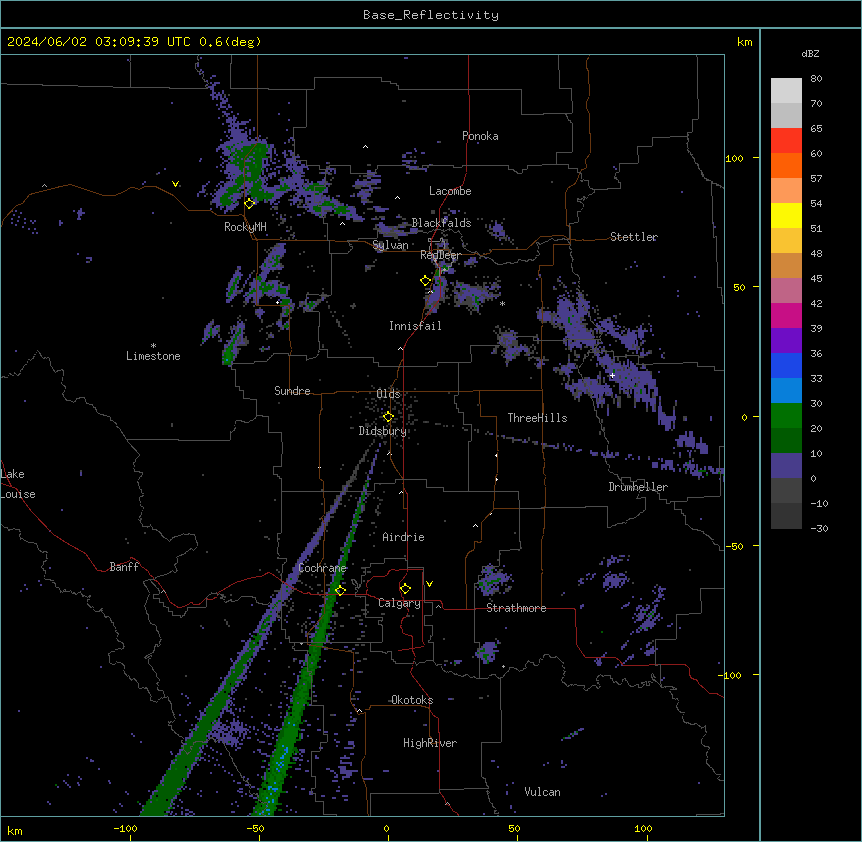Screen dimensions: 862x842
Task: Select the Blackfalds label
Action: coord(441,223)
